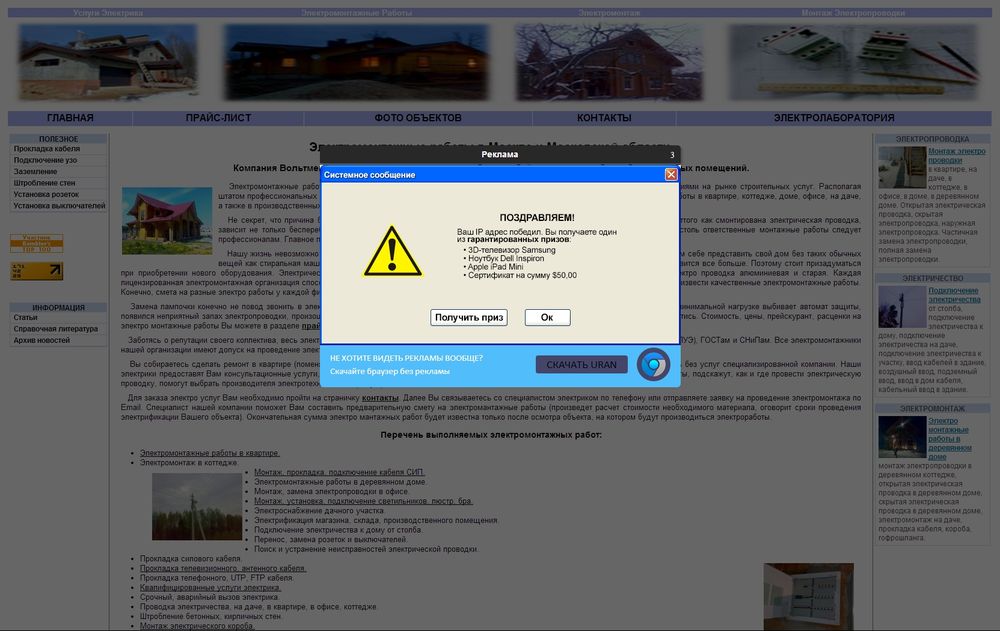The height and width of the screenshot is (631, 1000).
Task: Click the ПОЛЕЗНОЕ sidebar heading
Action: point(59,138)
